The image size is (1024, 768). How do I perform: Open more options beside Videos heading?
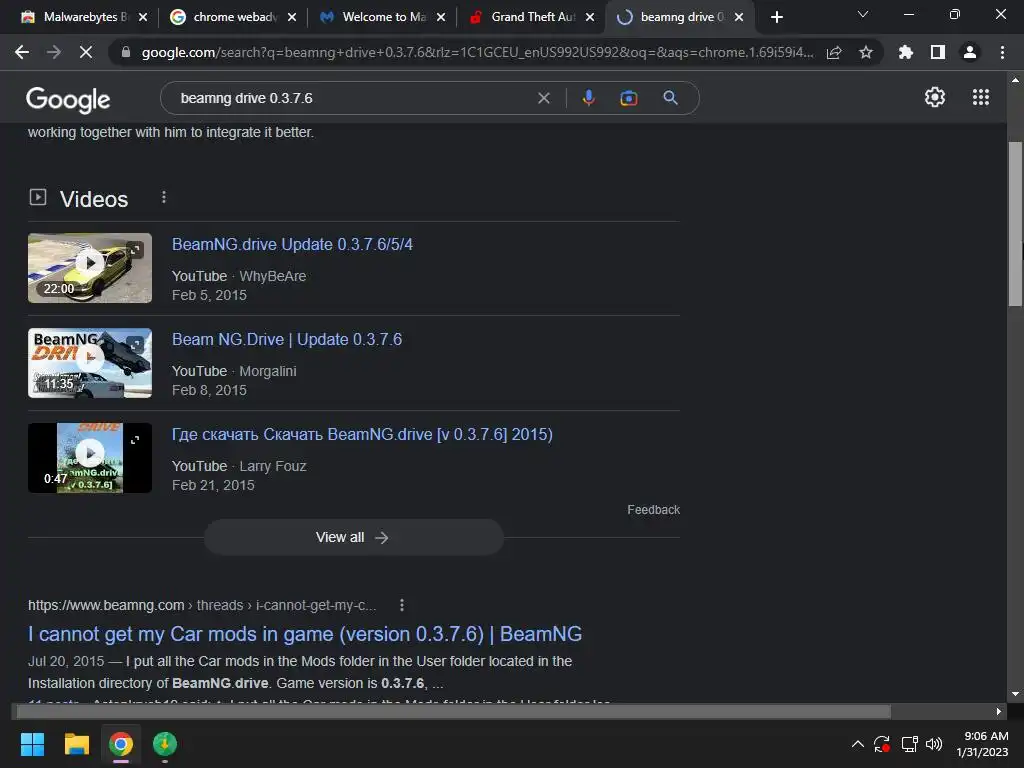tap(164, 197)
